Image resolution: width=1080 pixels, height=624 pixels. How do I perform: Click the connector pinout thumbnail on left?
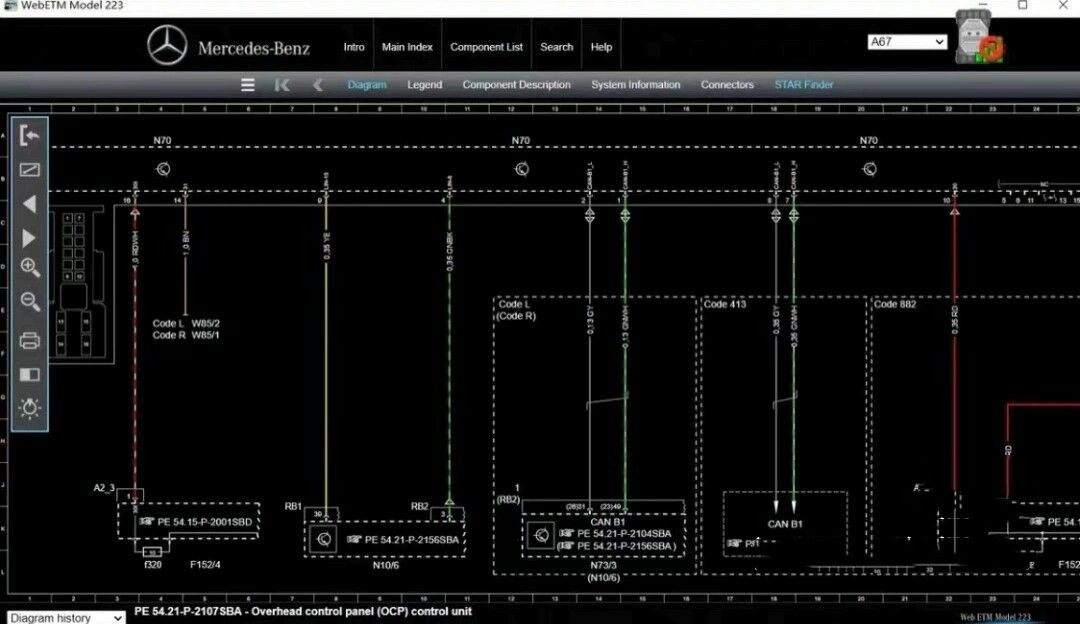tap(74, 284)
